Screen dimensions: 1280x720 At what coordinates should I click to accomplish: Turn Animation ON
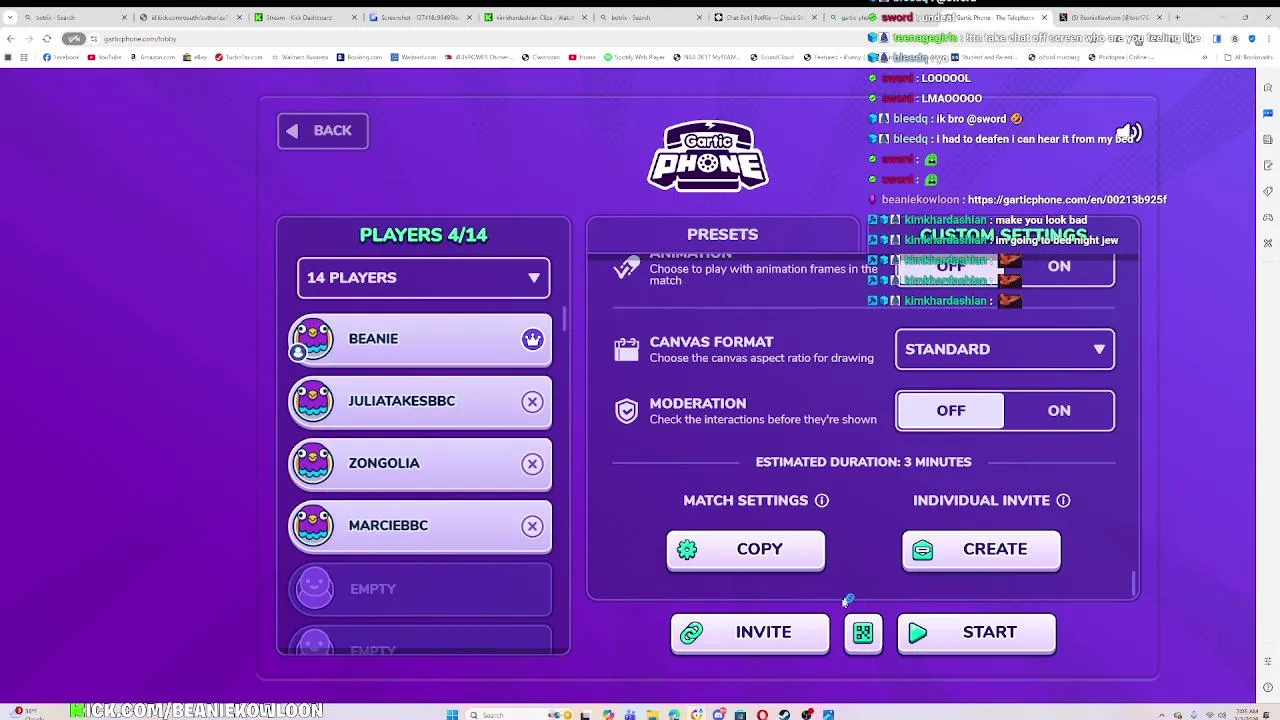(1059, 267)
